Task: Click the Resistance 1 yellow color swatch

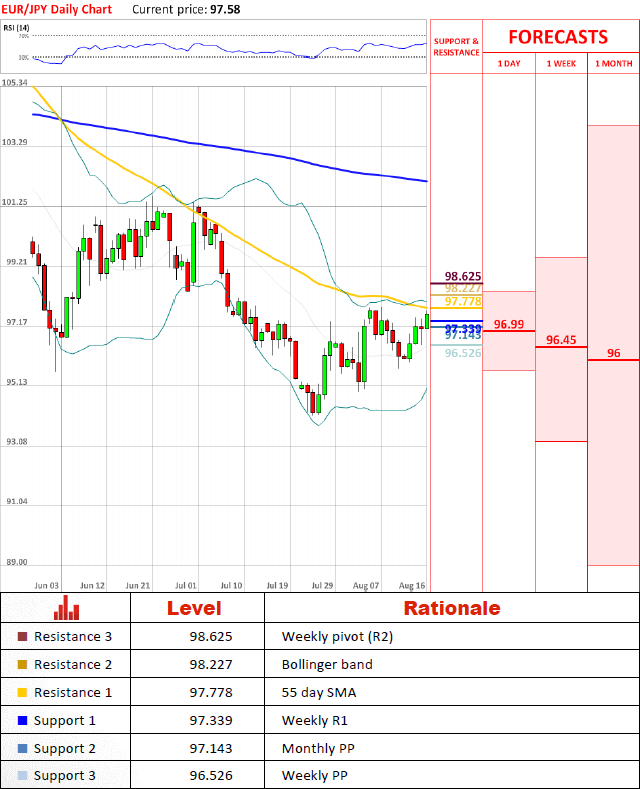Action: pyautogui.click(x=22, y=692)
